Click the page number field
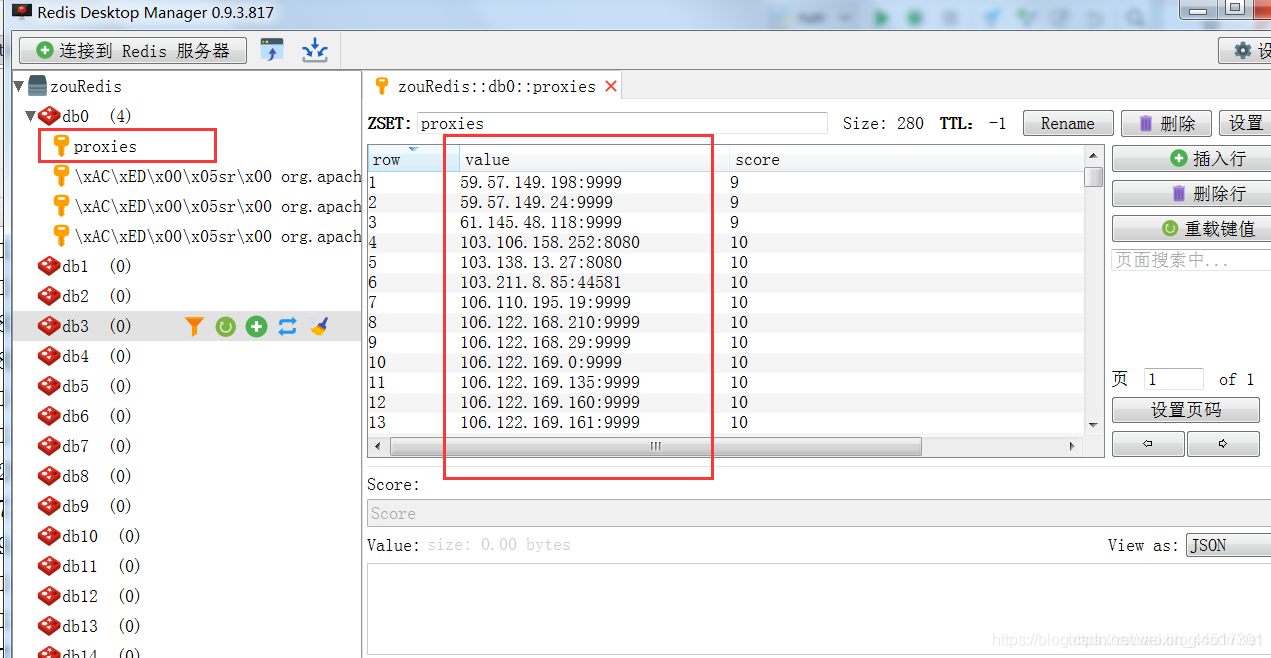The width and height of the screenshot is (1271, 658). tap(1174, 379)
